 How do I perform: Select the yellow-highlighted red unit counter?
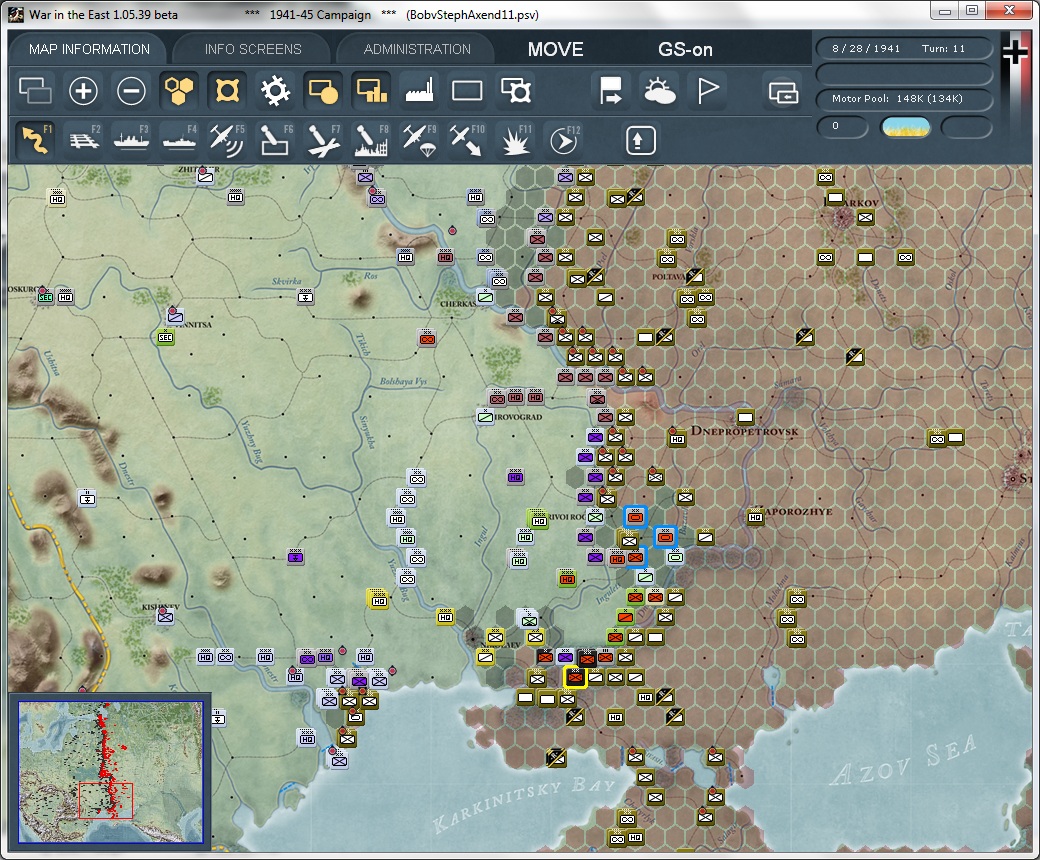[x=575, y=678]
